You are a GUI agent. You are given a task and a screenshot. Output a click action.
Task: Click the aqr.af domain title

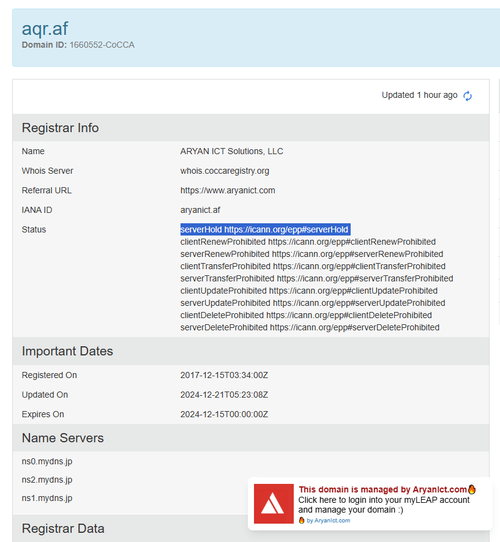coord(45,28)
